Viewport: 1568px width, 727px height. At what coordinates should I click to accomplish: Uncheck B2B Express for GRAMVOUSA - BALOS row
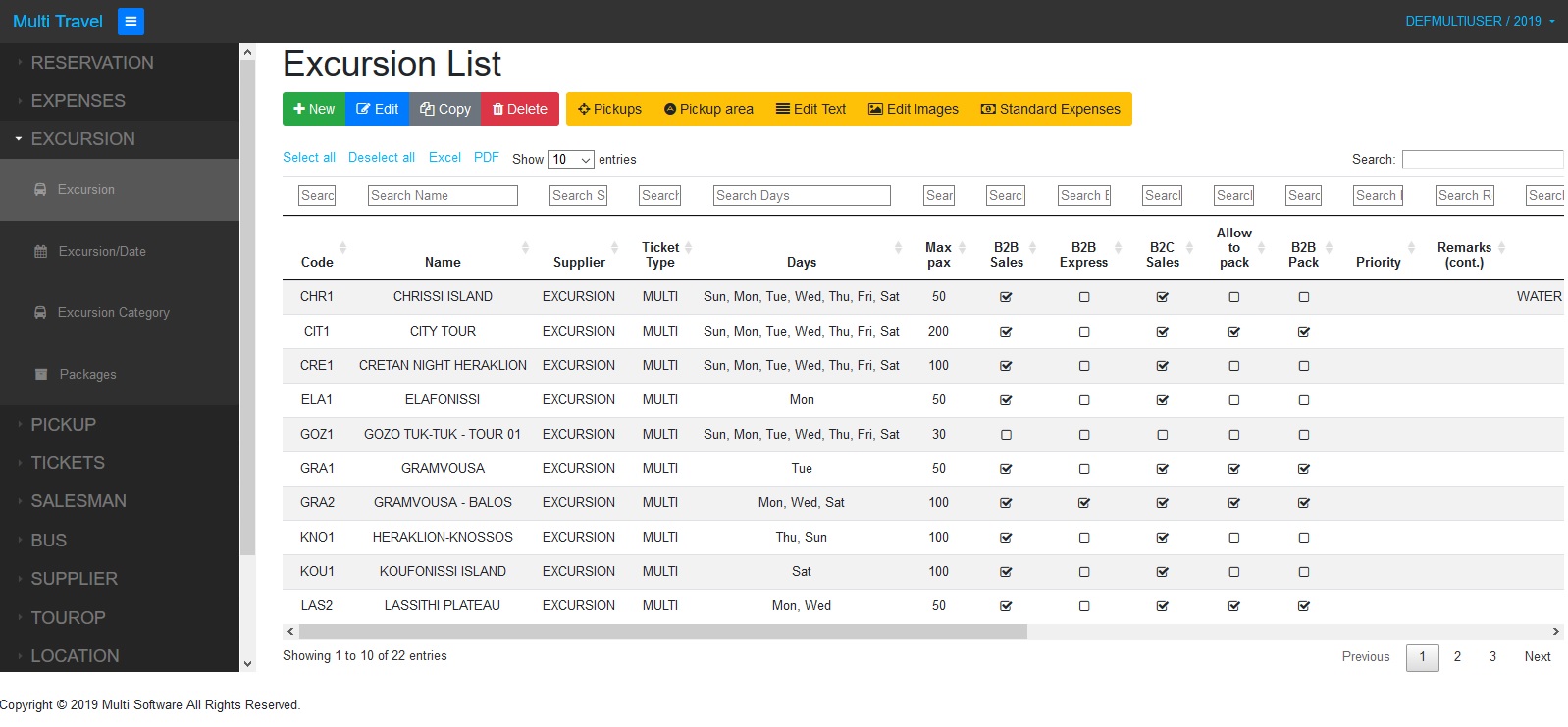pos(1084,503)
